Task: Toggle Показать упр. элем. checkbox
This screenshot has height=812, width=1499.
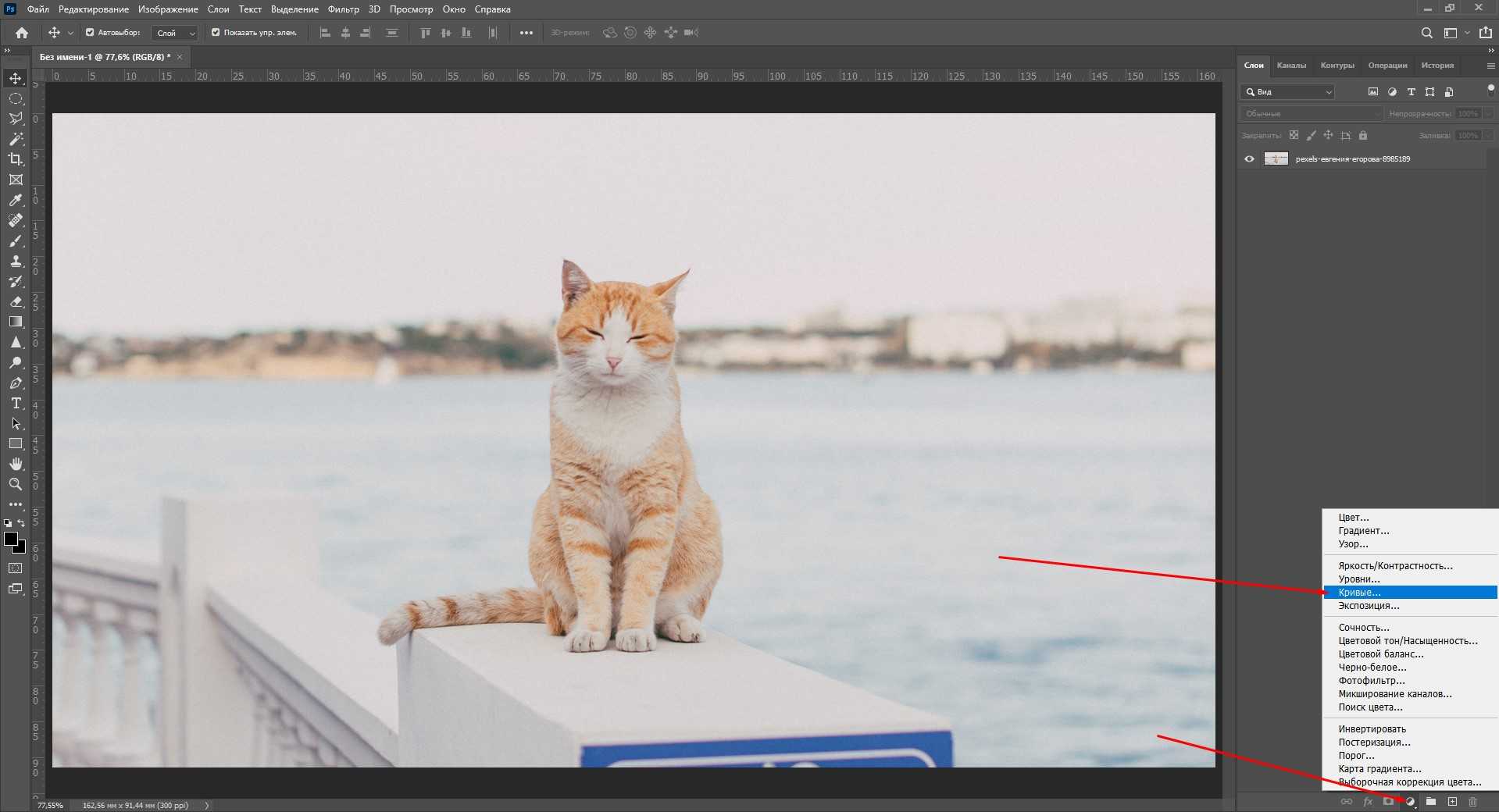Action: point(216,33)
